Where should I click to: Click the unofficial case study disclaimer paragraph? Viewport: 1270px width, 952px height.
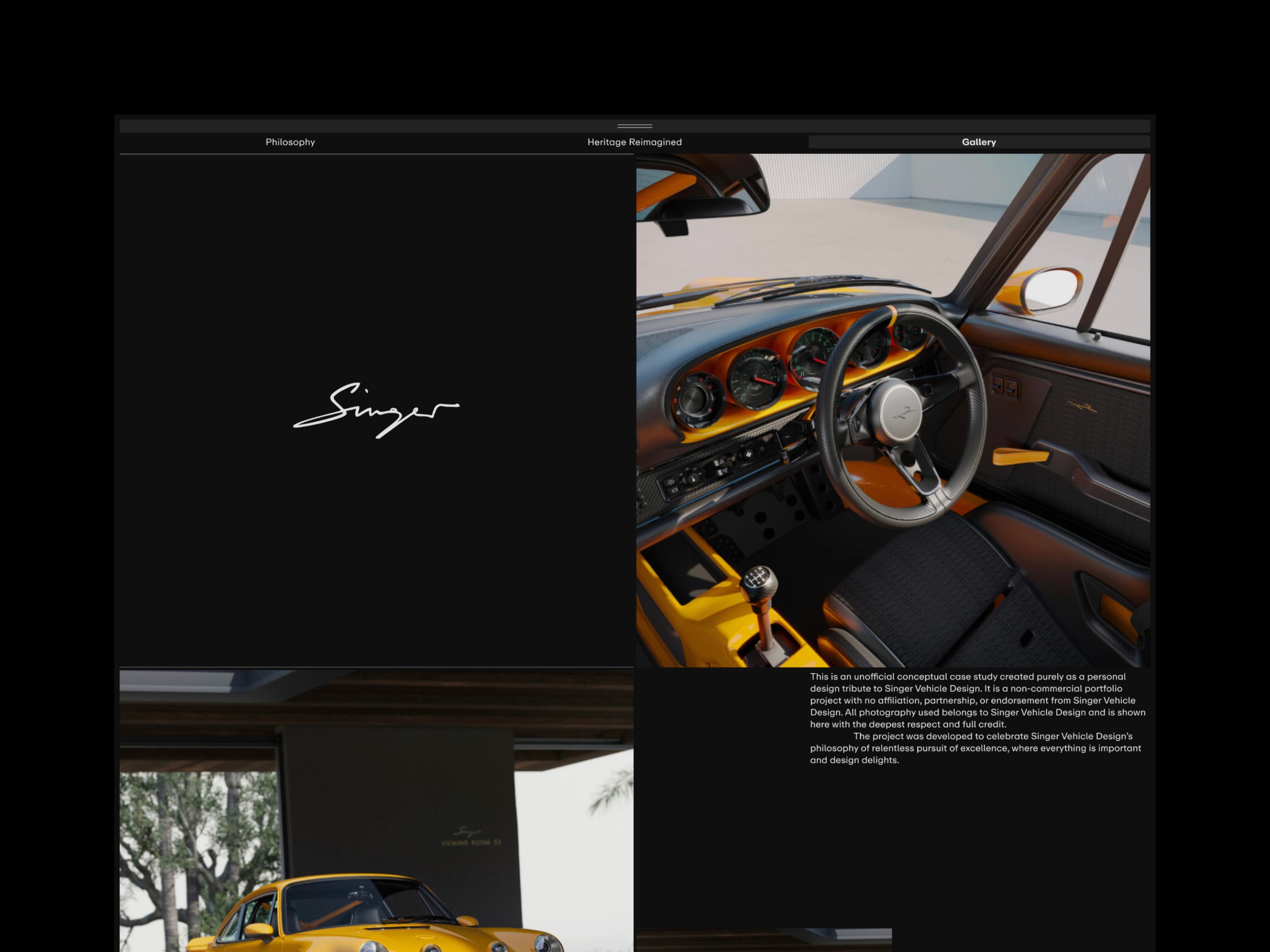pos(978,700)
